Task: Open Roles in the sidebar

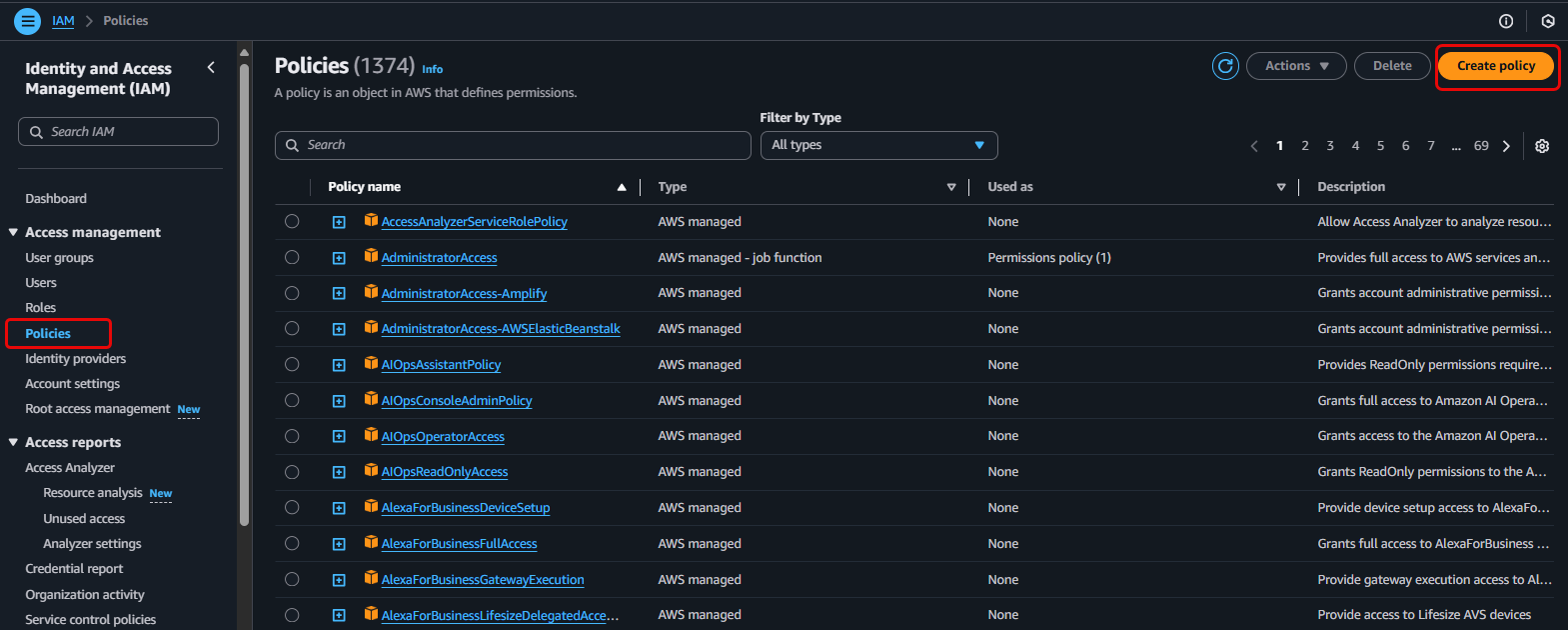Action: coord(41,308)
